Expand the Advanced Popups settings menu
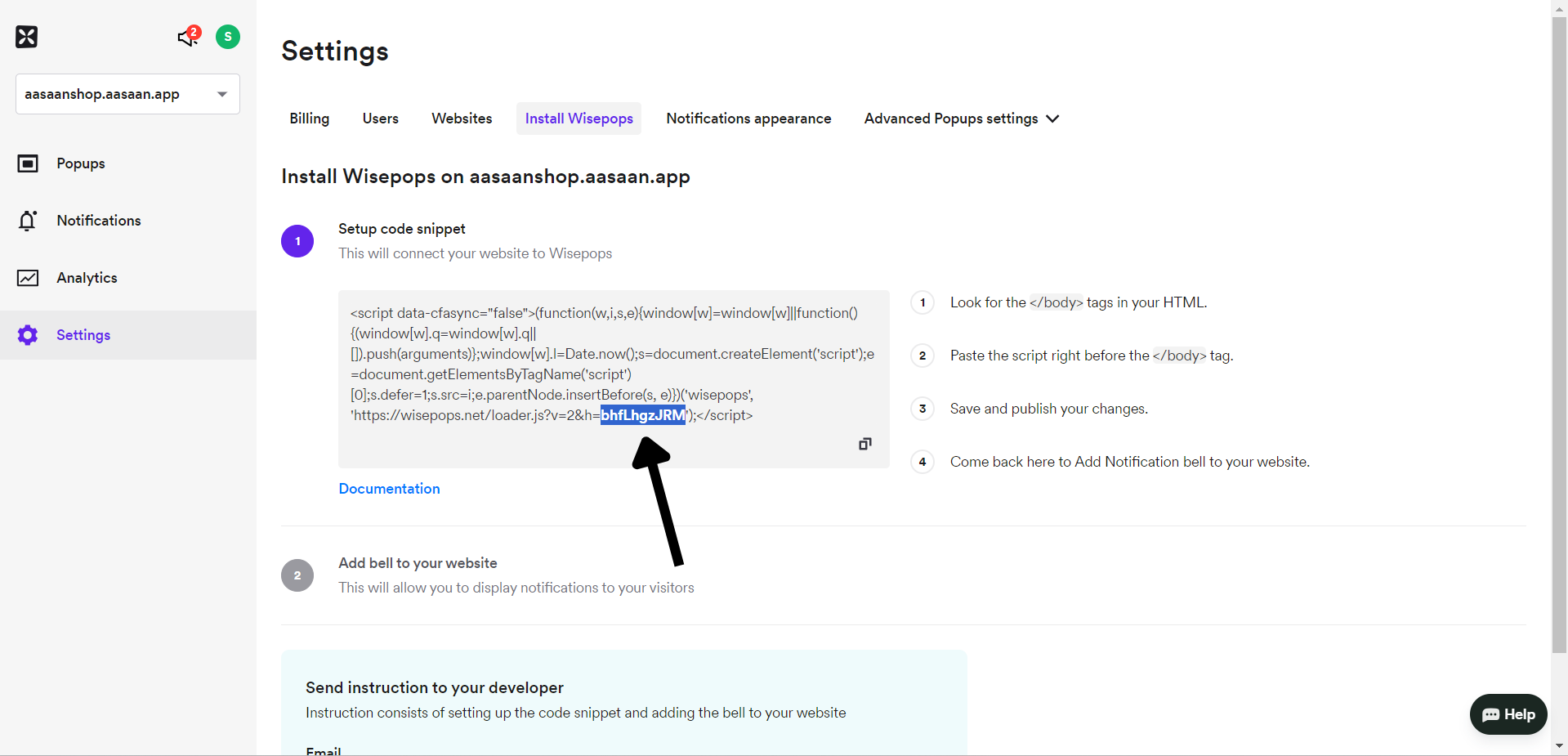The height and width of the screenshot is (756, 1568). (x=962, y=119)
